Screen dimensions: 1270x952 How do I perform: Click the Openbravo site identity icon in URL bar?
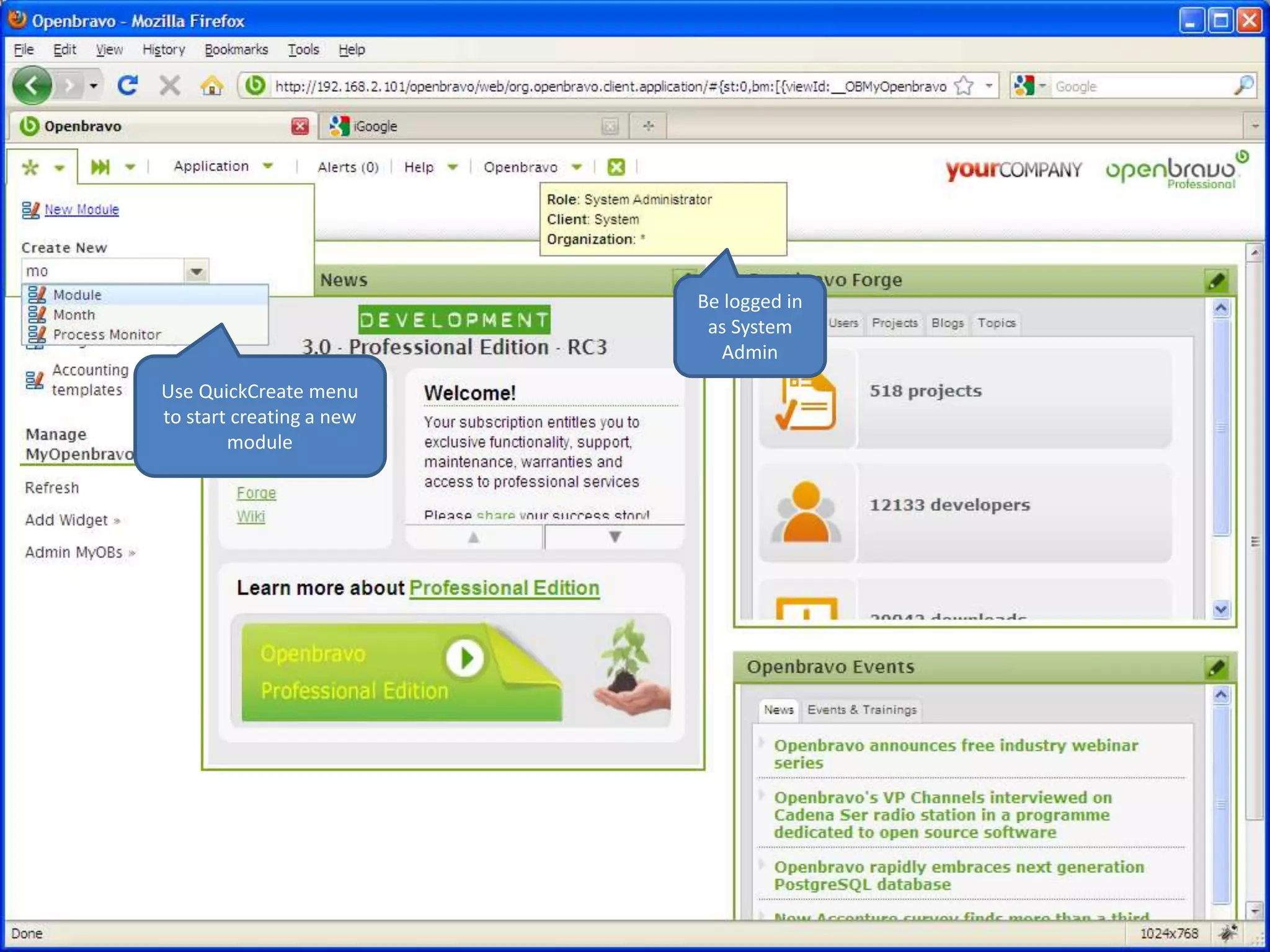(255, 86)
